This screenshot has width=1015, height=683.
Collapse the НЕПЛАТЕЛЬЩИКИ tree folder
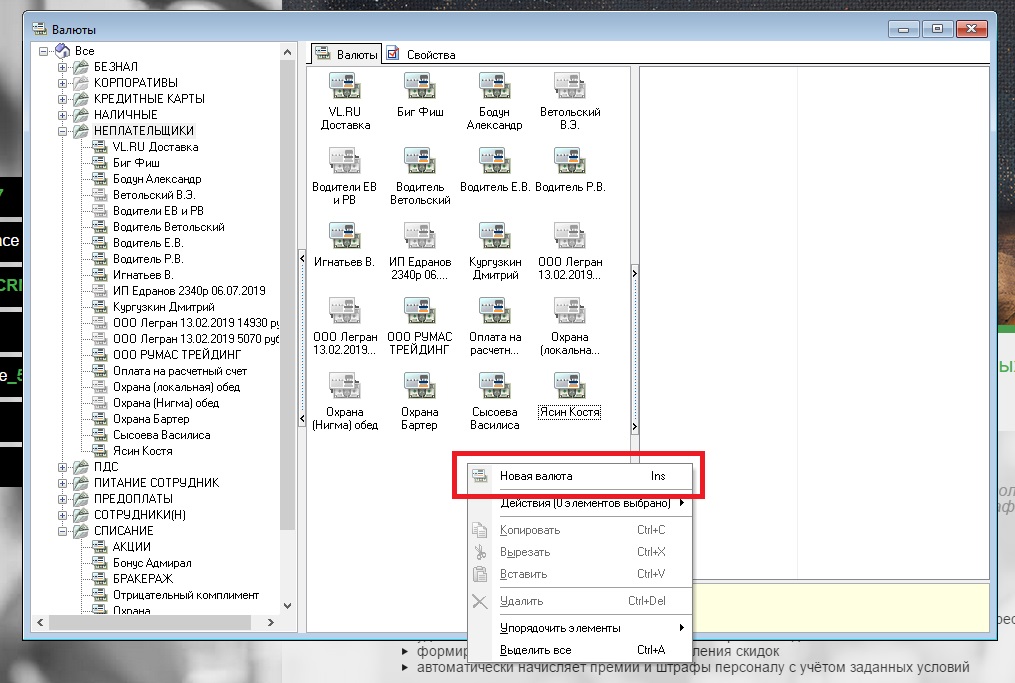(62, 131)
